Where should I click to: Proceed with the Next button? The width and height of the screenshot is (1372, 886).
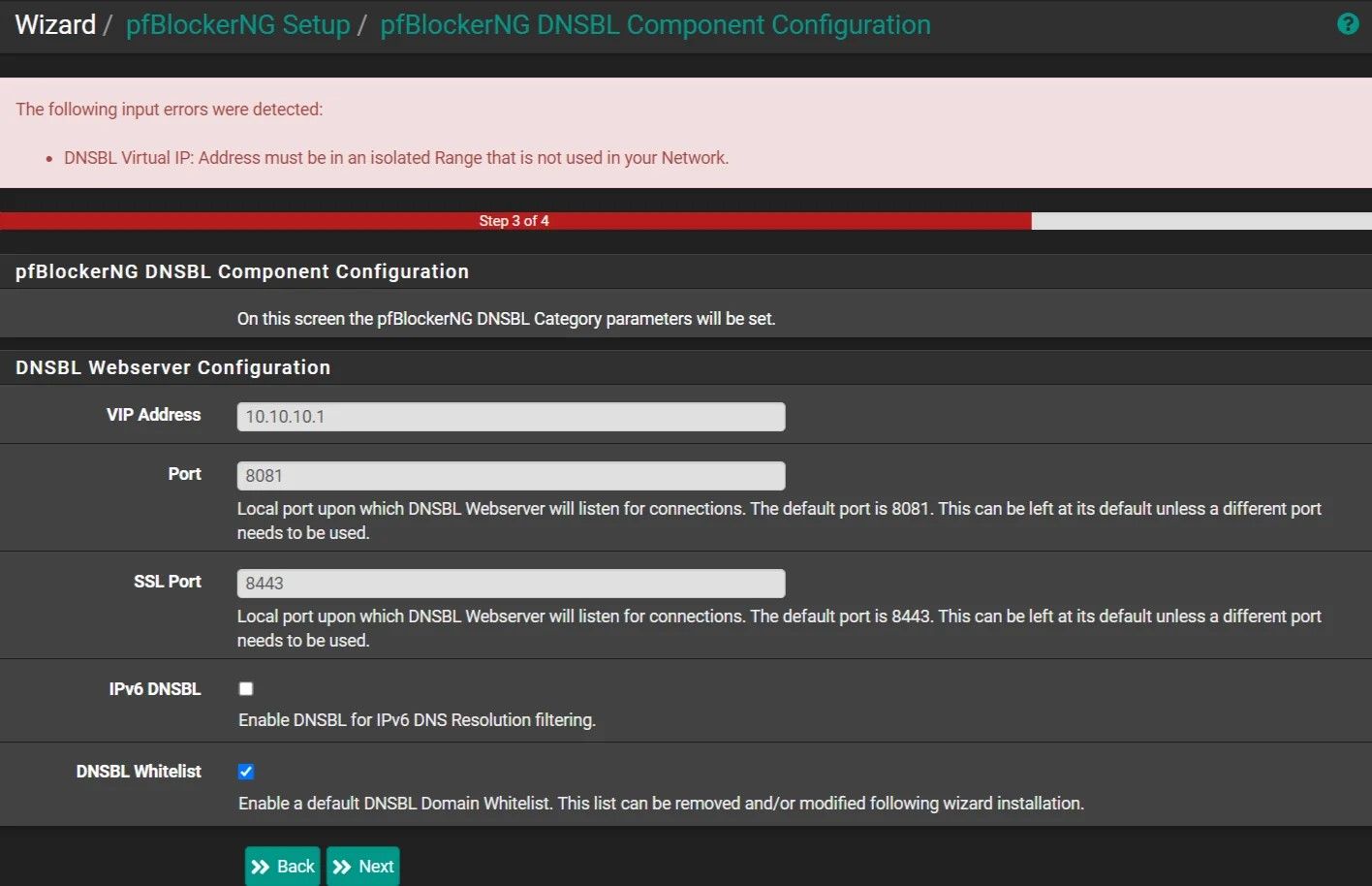[x=362, y=867]
